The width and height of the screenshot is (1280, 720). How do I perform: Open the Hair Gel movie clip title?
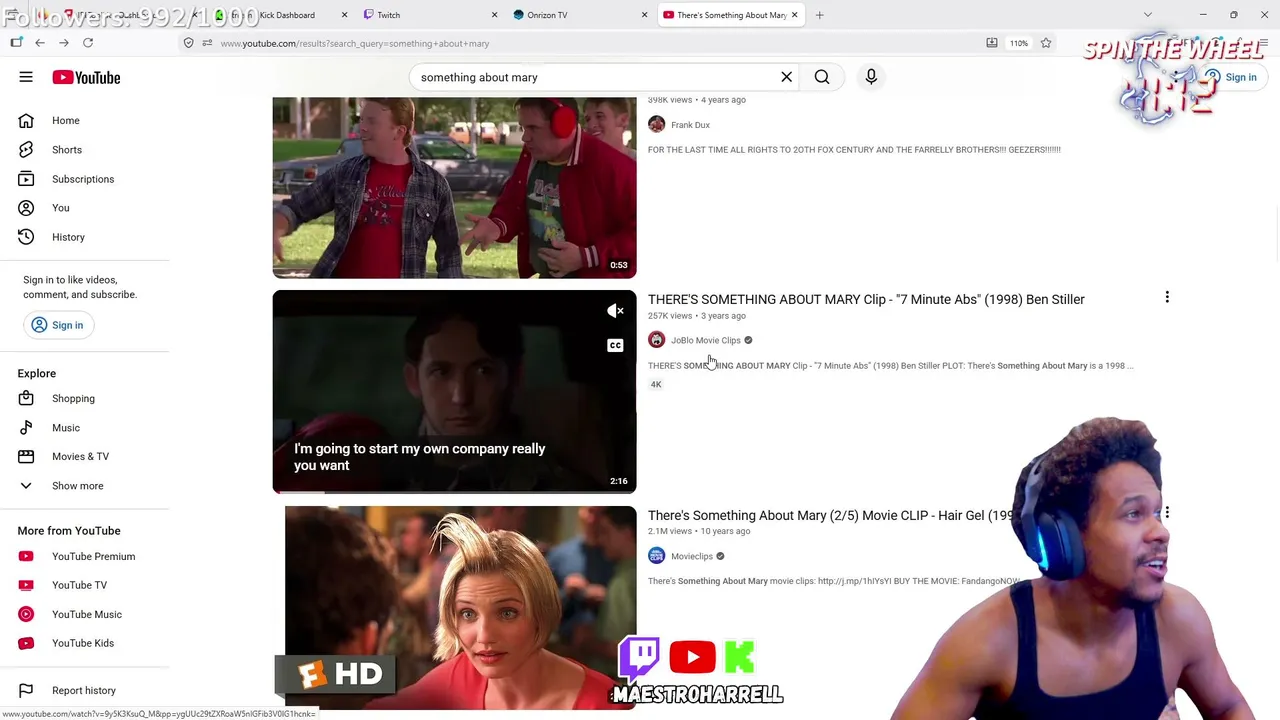[831, 515]
